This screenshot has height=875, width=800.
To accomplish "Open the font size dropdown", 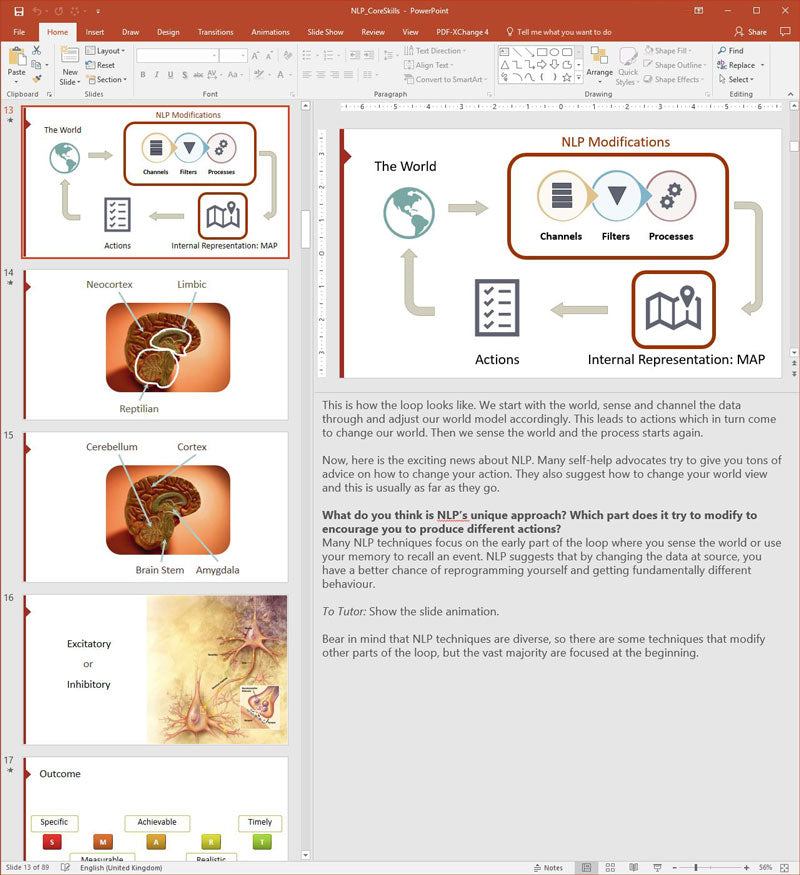I will click(243, 55).
